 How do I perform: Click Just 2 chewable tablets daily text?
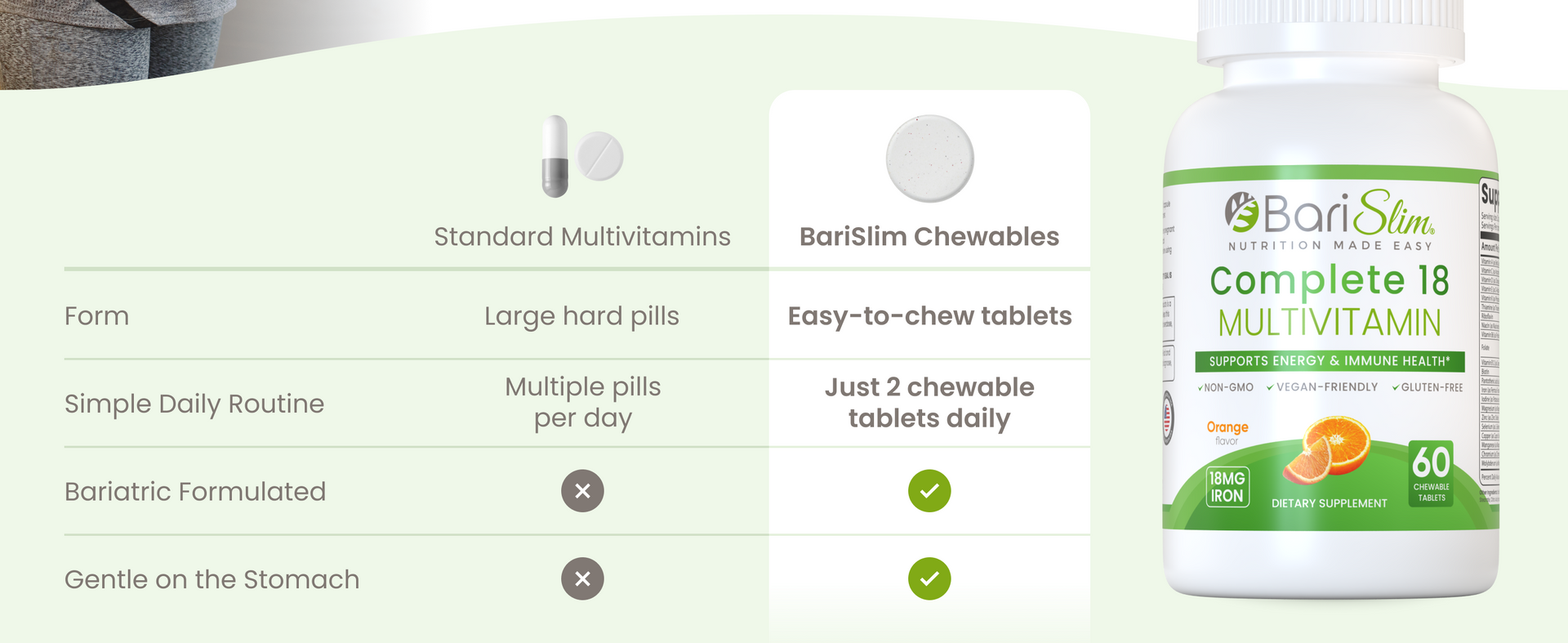[x=929, y=403]
